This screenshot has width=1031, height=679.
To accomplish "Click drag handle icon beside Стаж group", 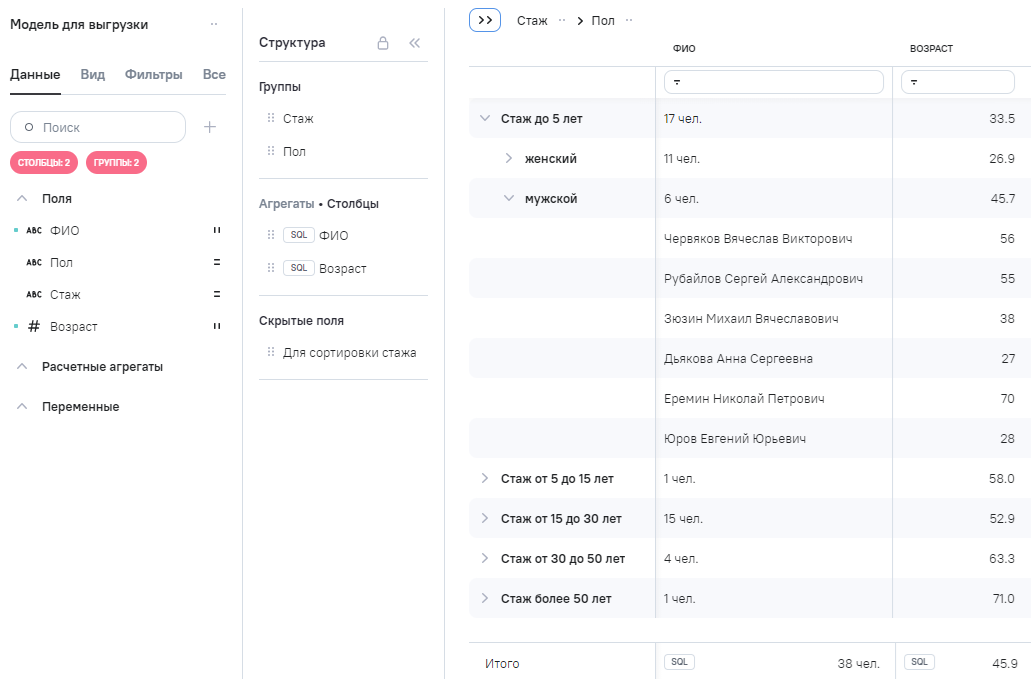I will (270, 118).
